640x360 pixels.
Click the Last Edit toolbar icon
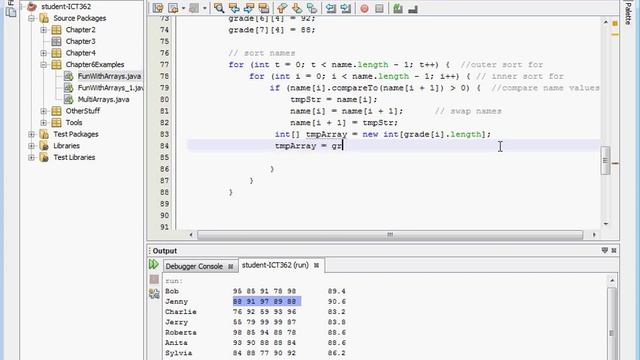pyautogui.click(x=158, y=8)
